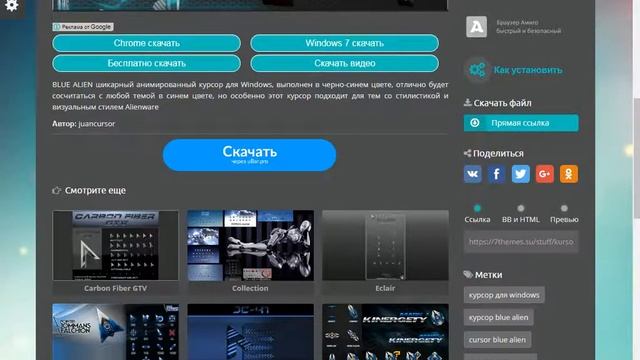
Task: Click the cursor blue alien tag
Action: coord(497,340)
